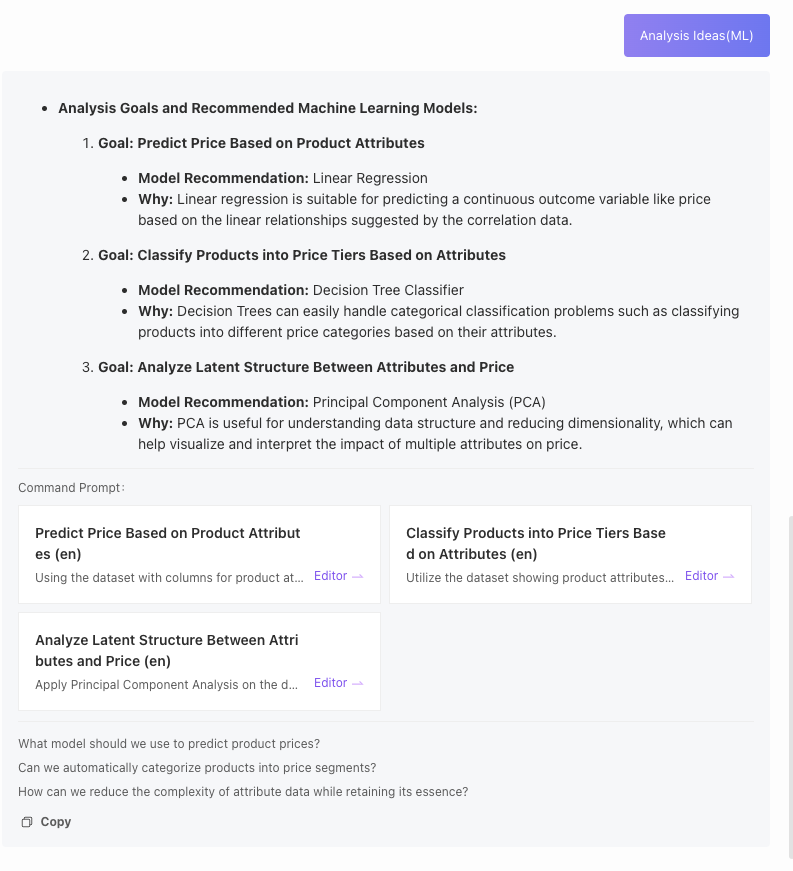Viewport: 793px width, 871px height.
Task: Click the 'Apply Principal Component Analysis' description
Action: 167,685
